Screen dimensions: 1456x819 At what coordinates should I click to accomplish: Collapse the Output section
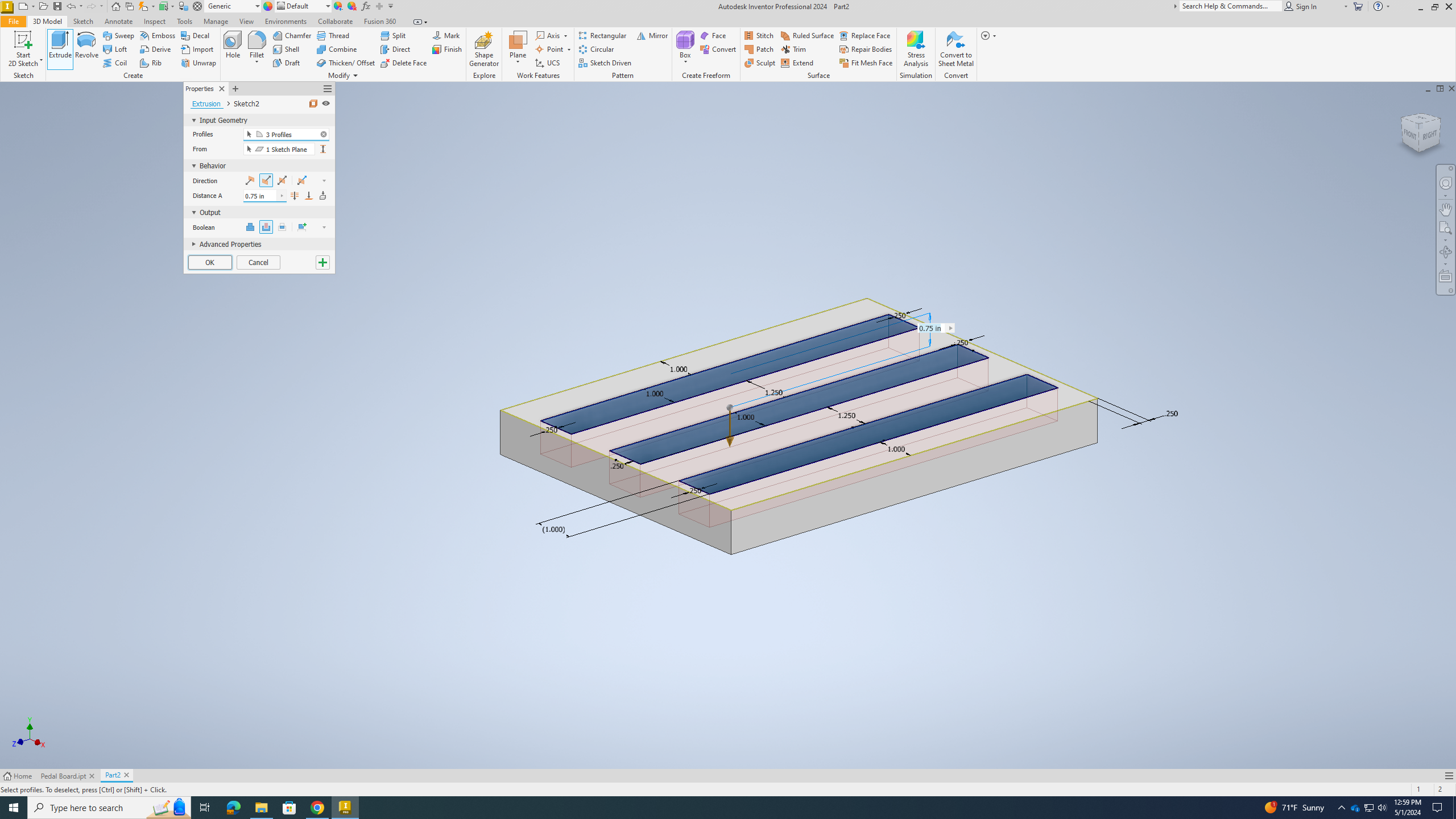tap(194, 213)
